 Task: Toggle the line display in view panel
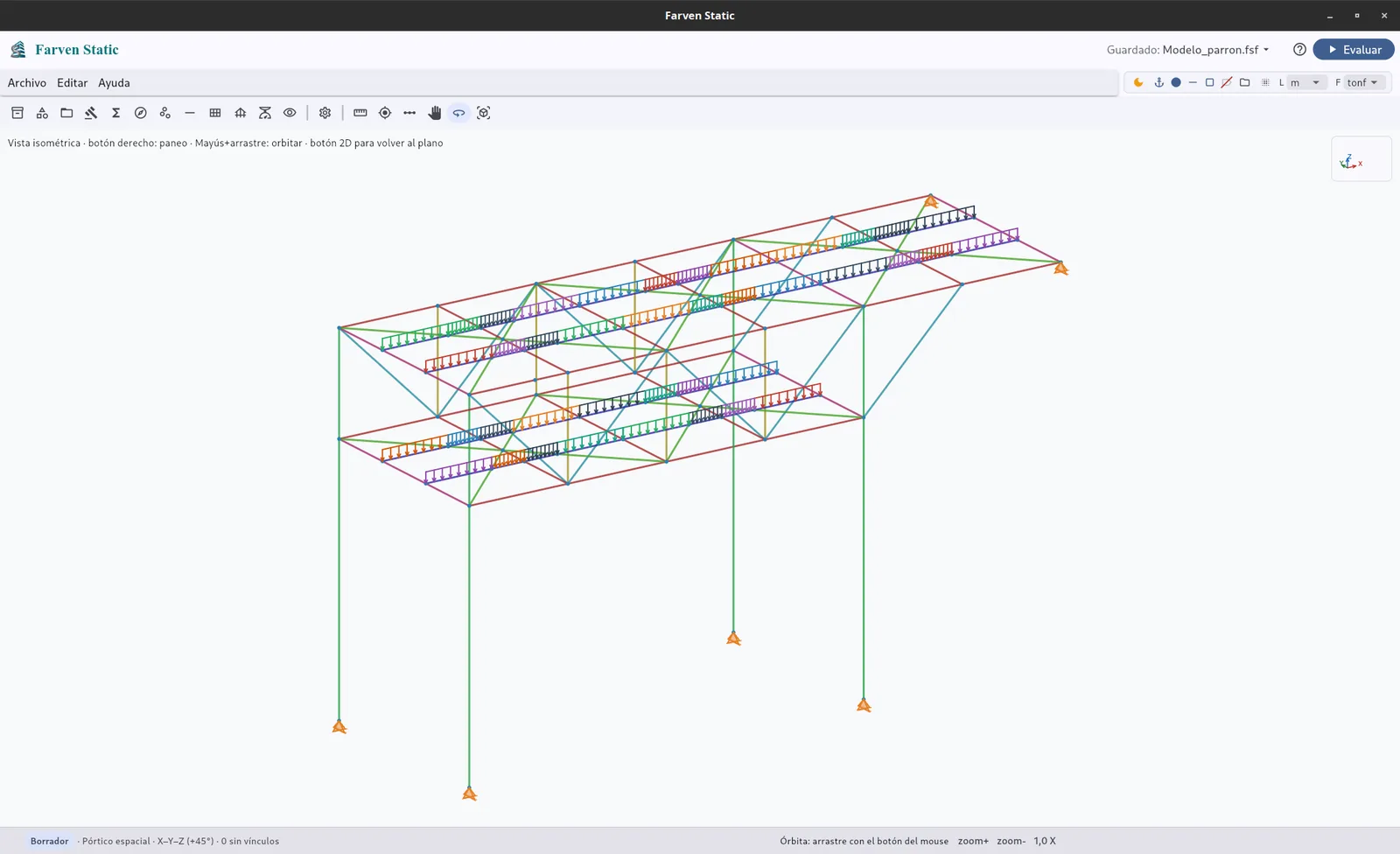[1193, 82]
